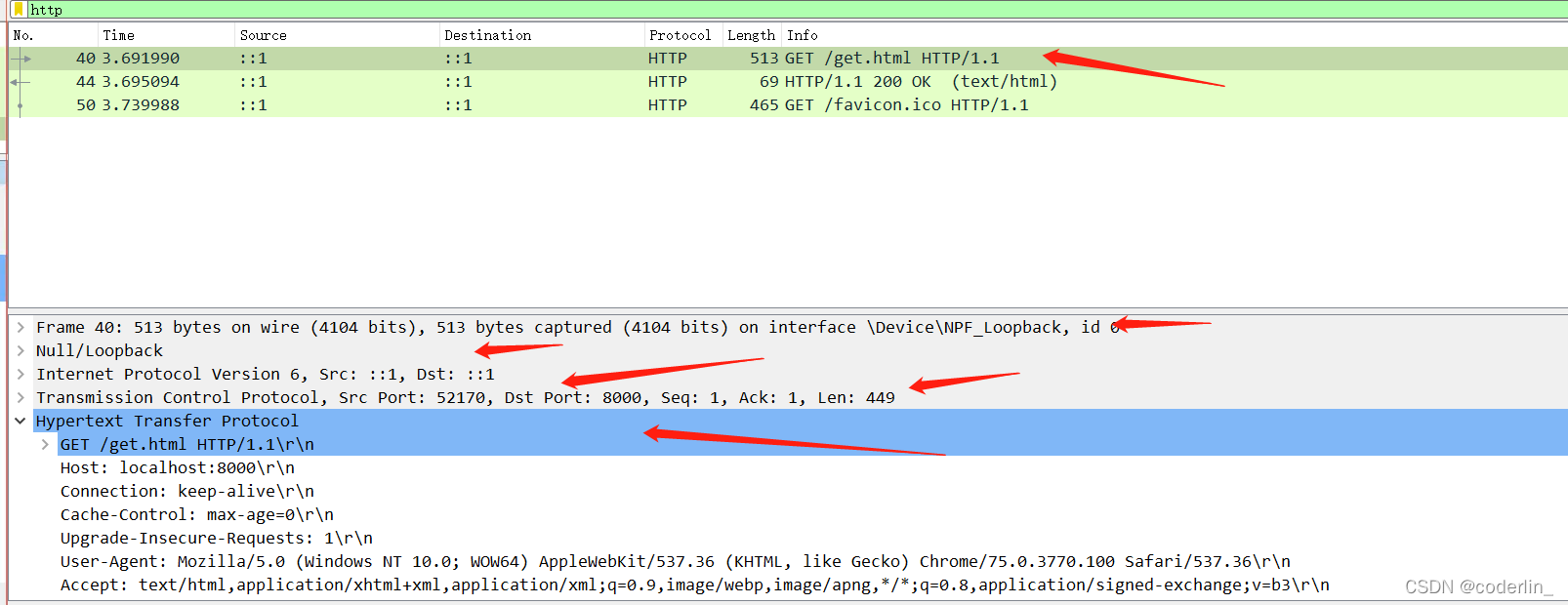The height and width of the screenshot is (605, 1568).
Task: Select the GET /get.html HTTP/1.1\r\n line
Action: tap(187, 445)
